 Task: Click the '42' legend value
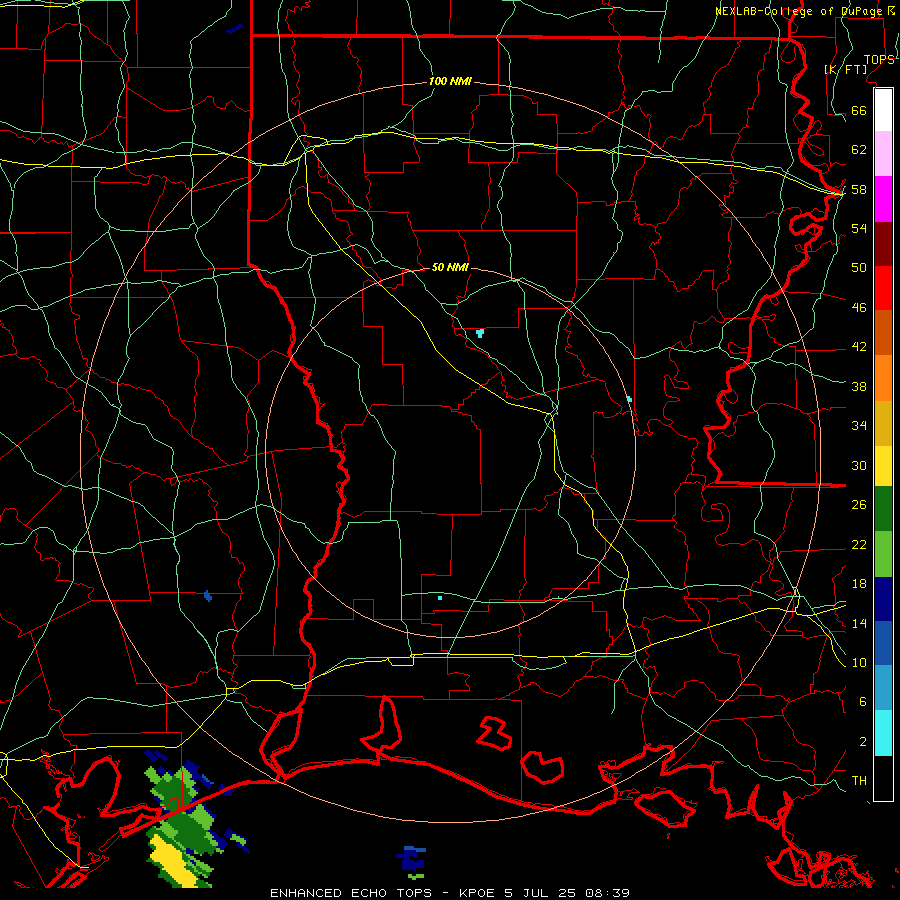(x=859, y=347)
